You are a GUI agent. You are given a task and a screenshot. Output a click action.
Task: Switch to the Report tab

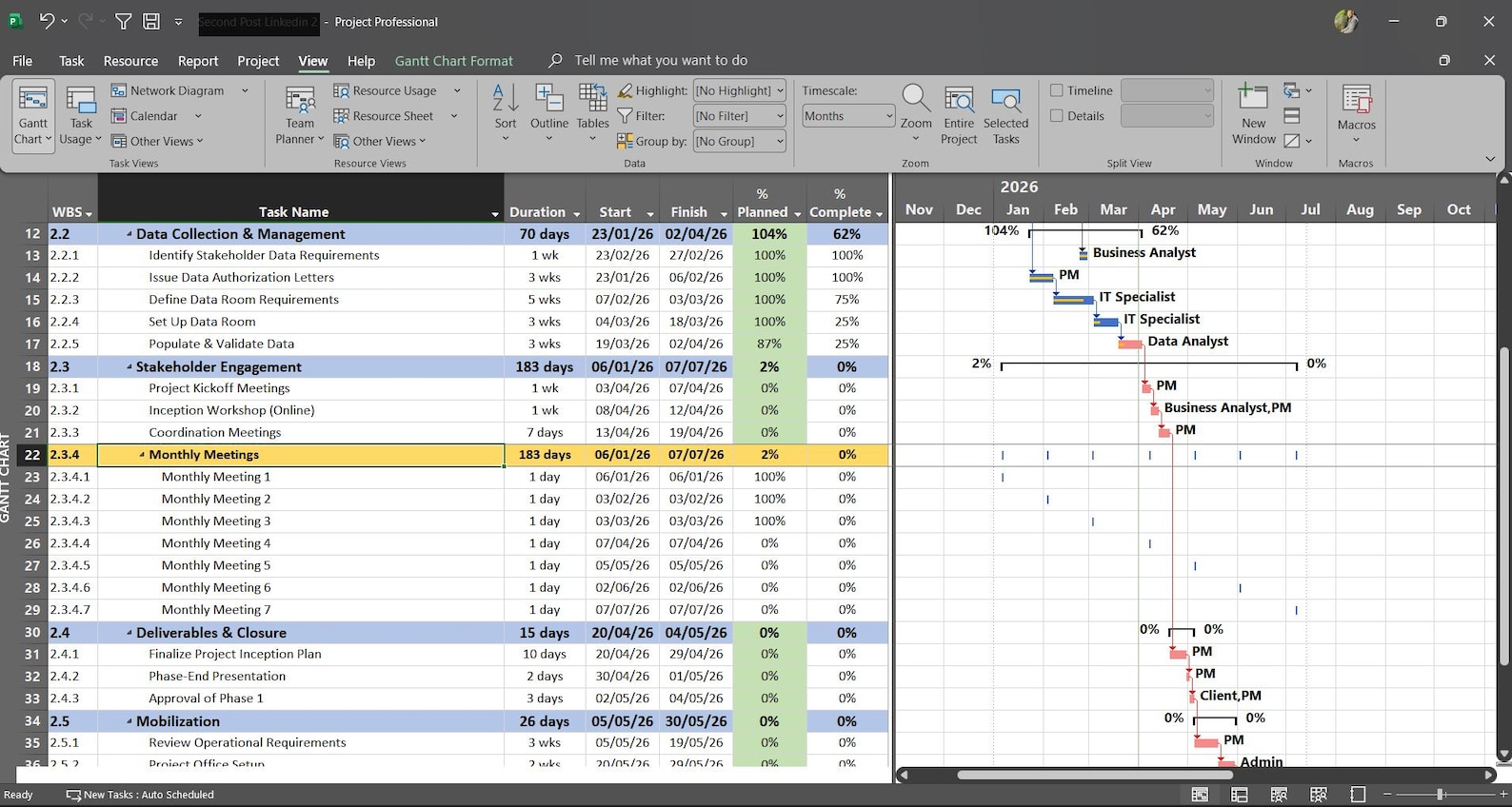[198, 60]
